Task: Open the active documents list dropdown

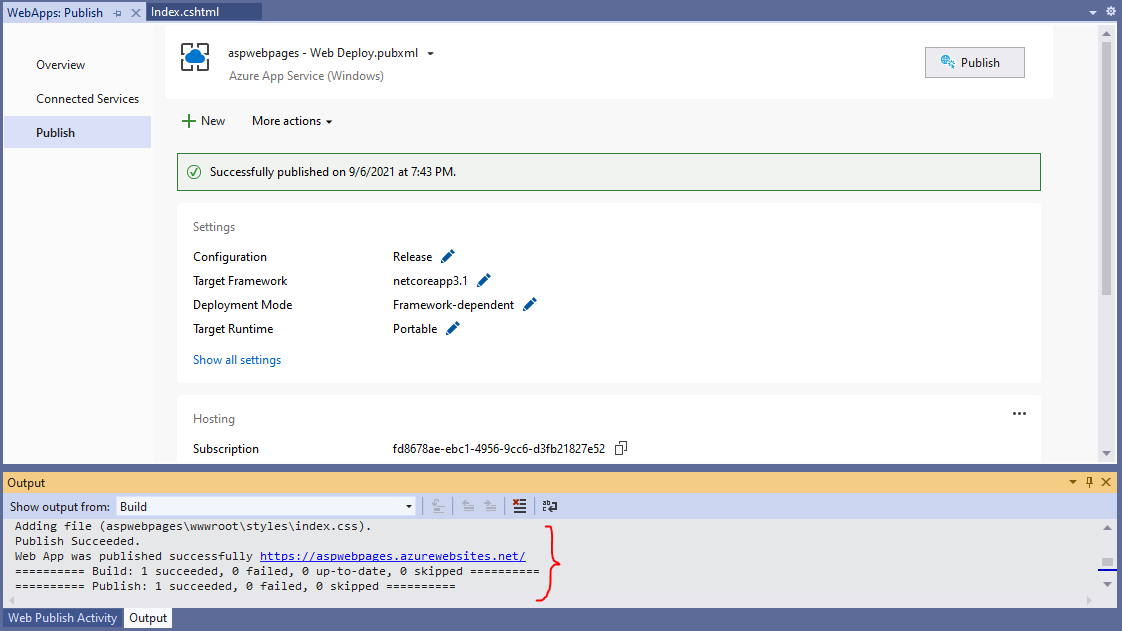Action: (1093, 12)
